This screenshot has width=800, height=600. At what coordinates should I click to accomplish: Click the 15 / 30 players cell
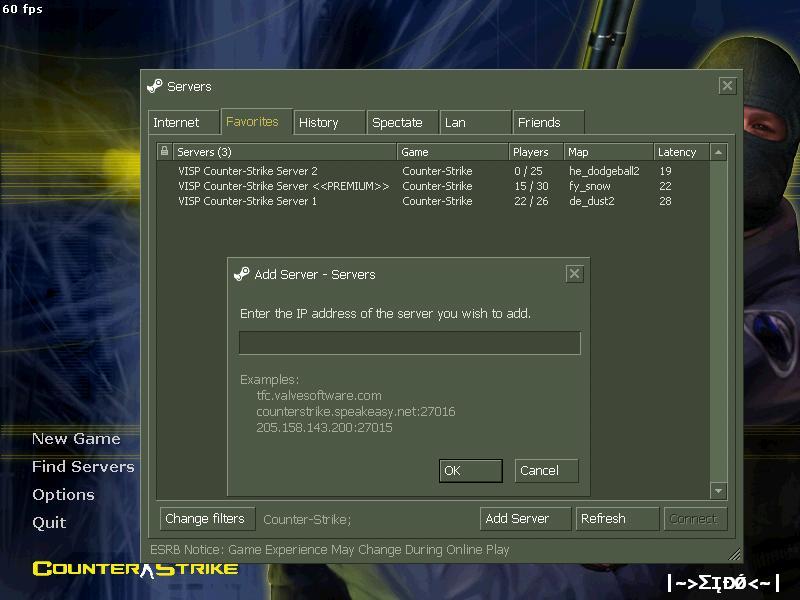tap(531, 186)
